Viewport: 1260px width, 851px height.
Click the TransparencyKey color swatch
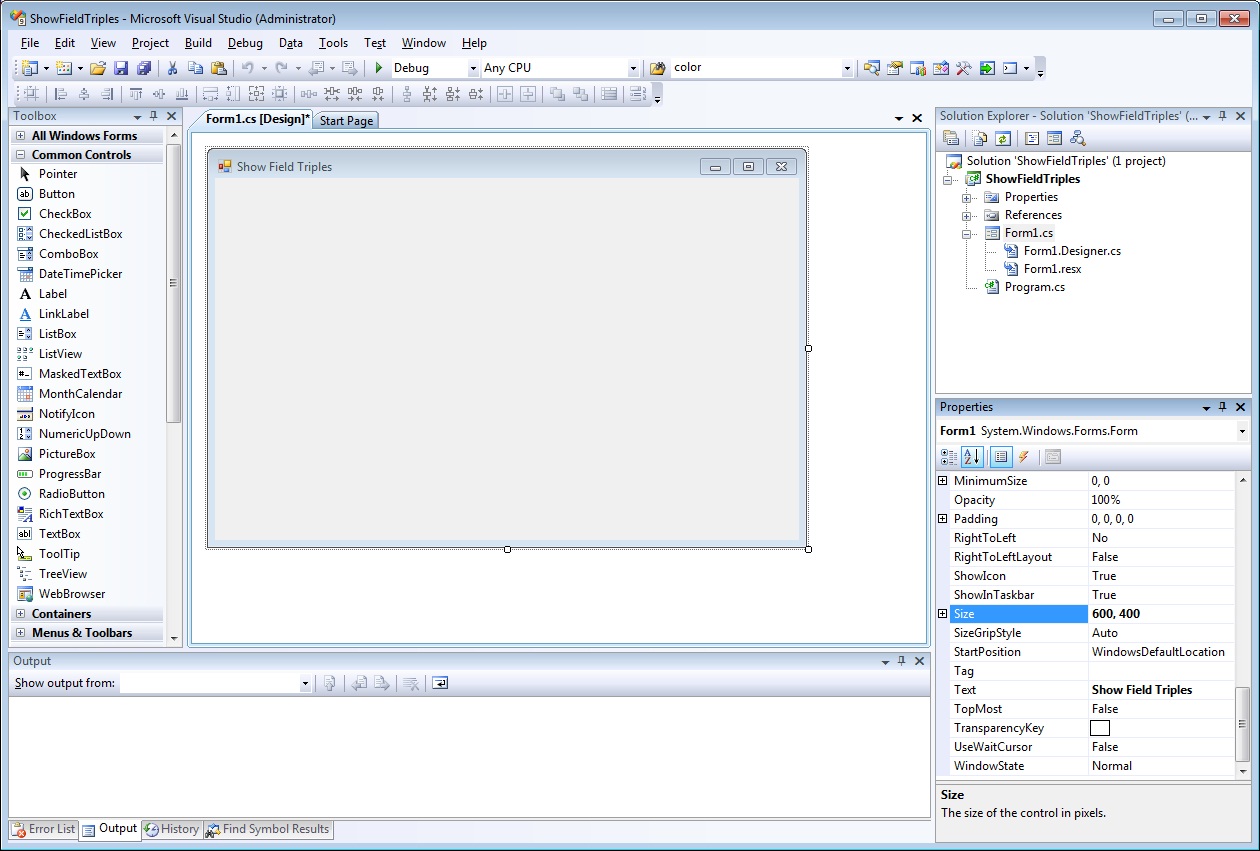[1099, 727]
